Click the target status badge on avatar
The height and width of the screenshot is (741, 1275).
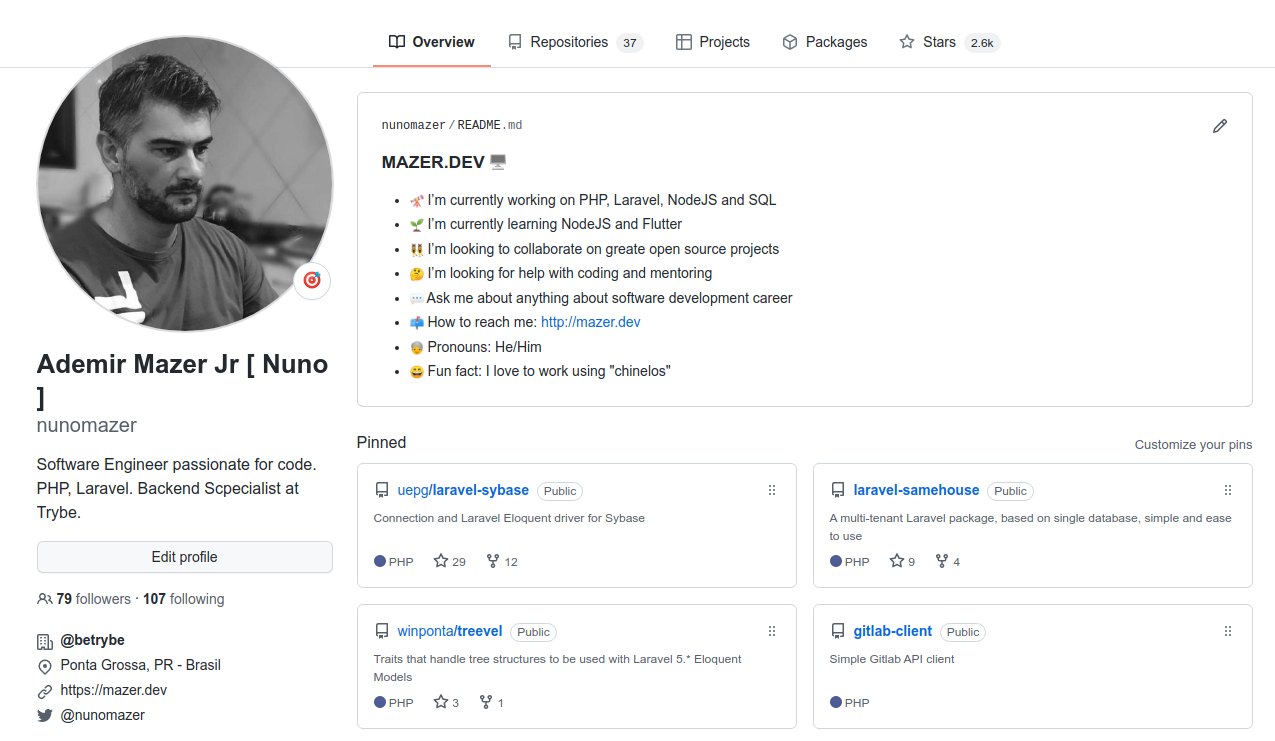click(312, 281)
